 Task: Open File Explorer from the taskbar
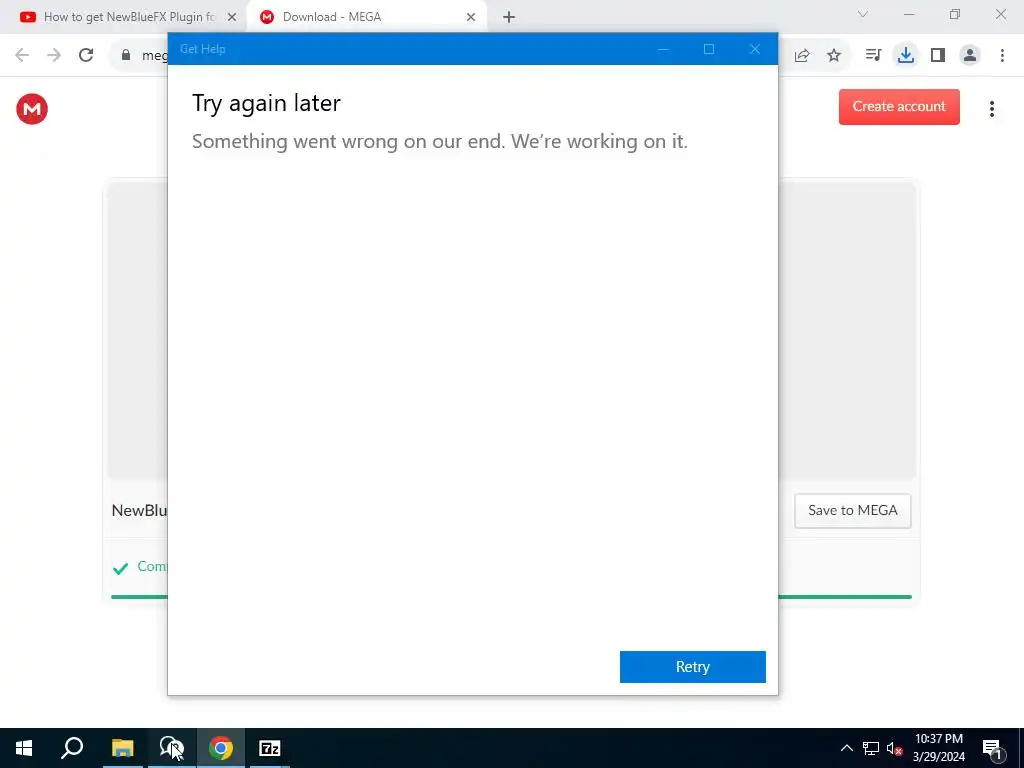click(x=122, y=748)
